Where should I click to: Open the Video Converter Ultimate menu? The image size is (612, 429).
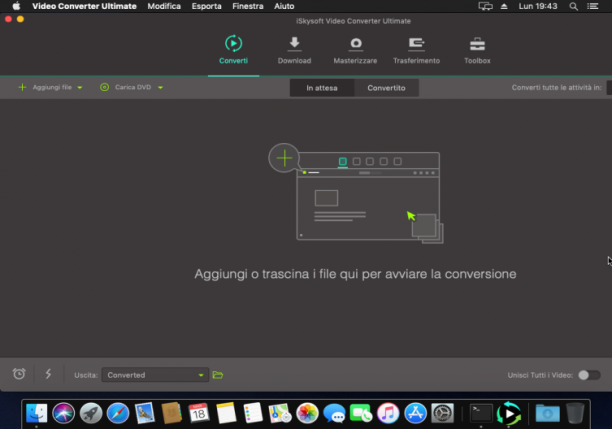[x=84, y=6]
